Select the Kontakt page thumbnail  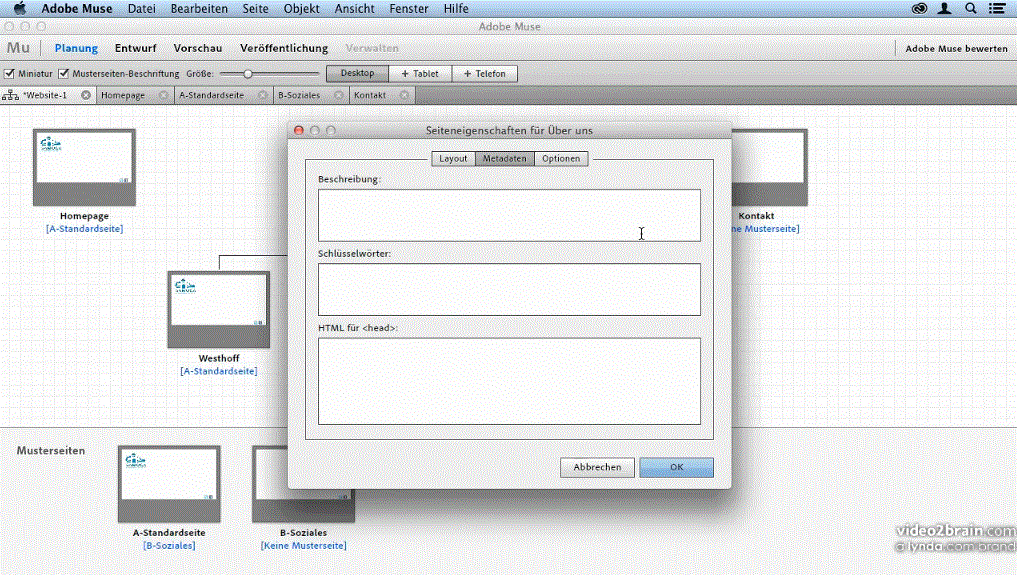click(770, 167)
